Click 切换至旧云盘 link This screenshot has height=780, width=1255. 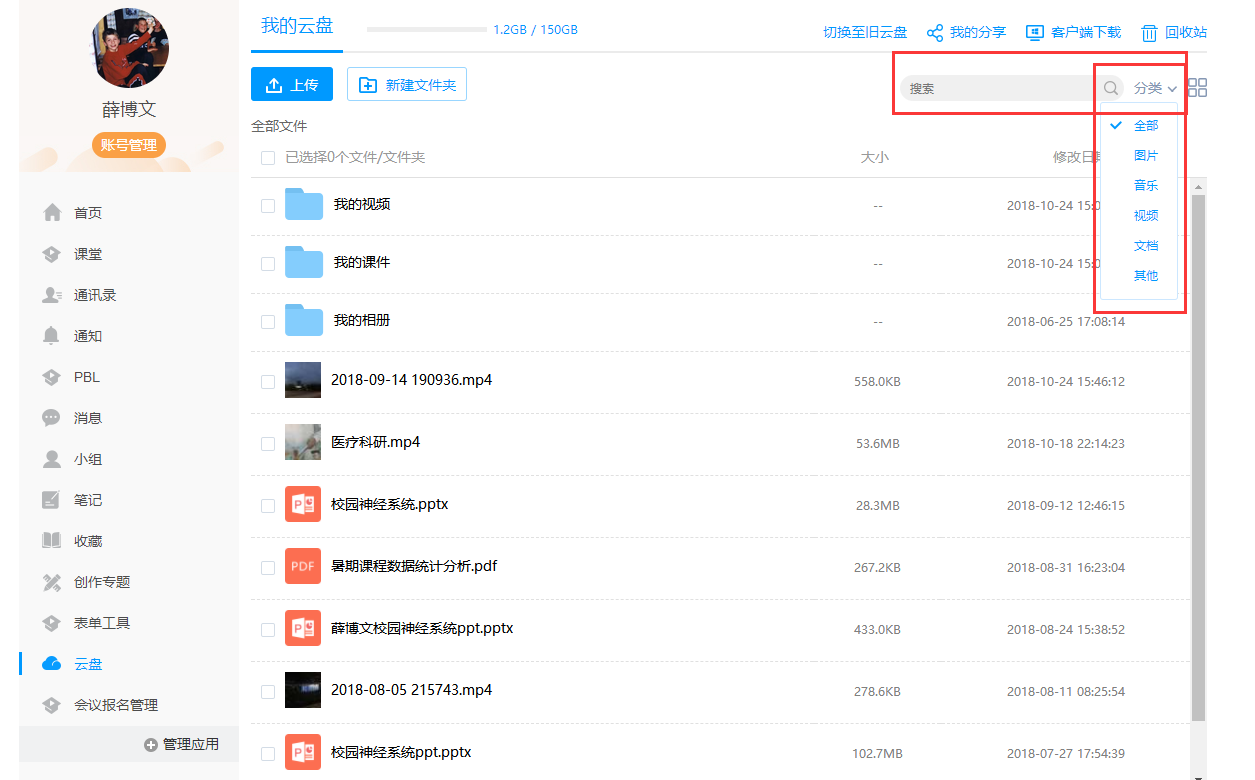coord(865,32)
